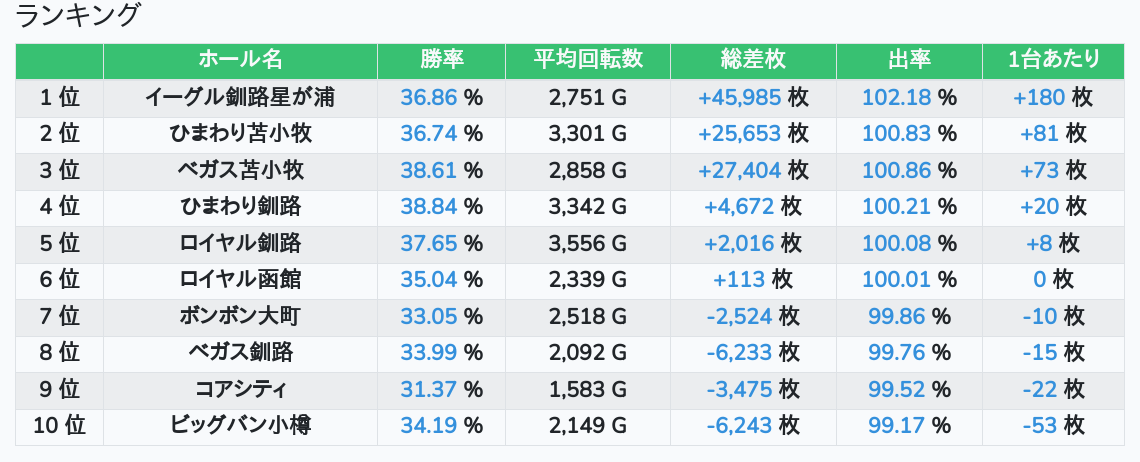Screen dimensions: 1140x462
Task: Select the ひまわり苫小牧 hall name
Action: coord(240,134)
